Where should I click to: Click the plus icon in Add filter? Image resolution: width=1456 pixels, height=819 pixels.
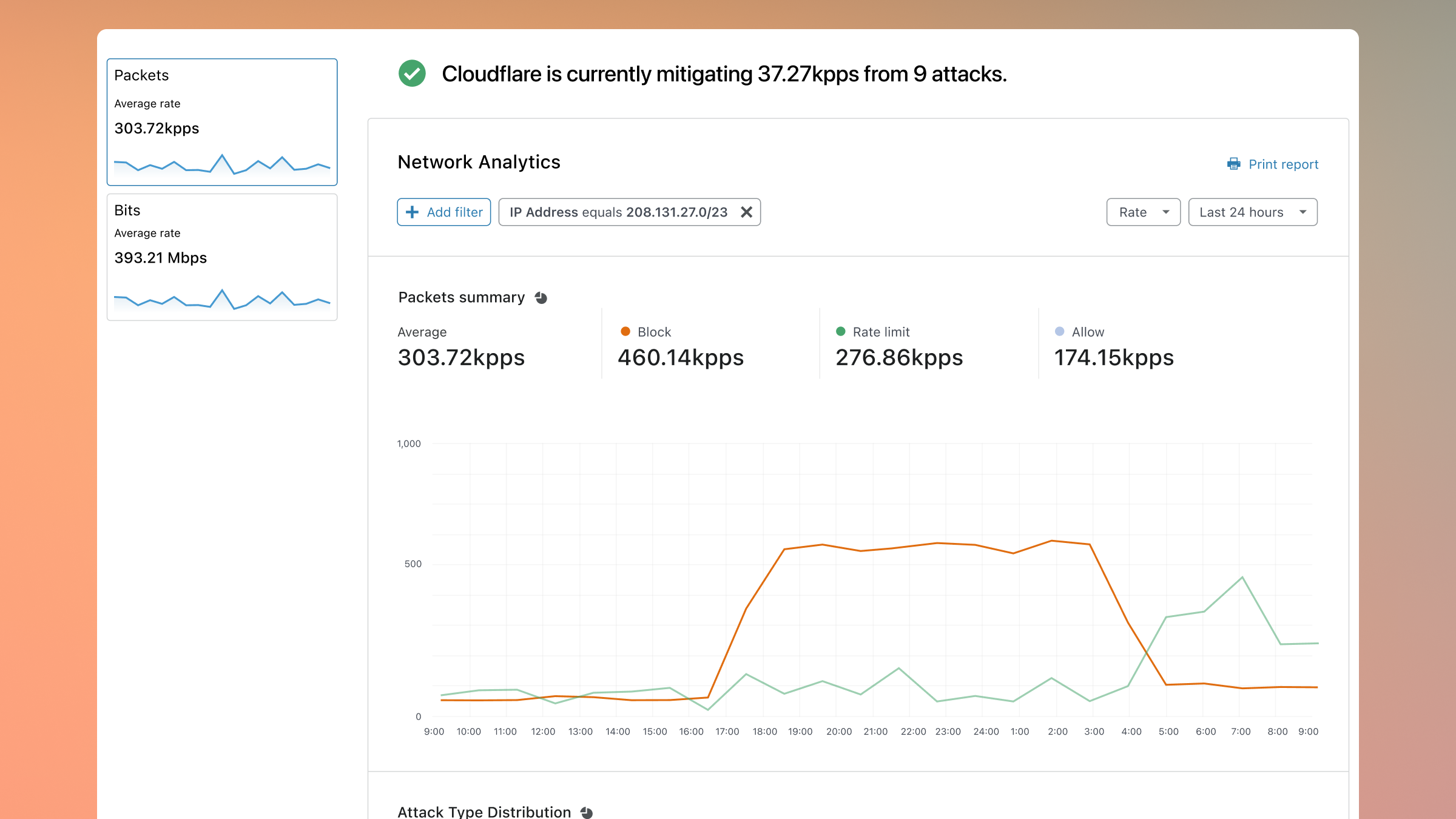(x=412, y=212)
